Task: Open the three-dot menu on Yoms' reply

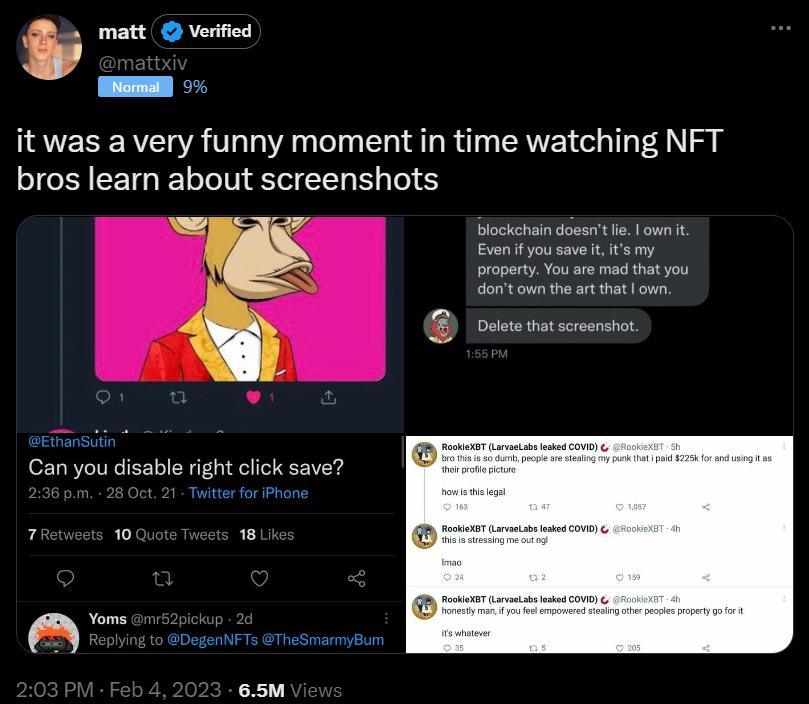Action: (x=385, y=620)
